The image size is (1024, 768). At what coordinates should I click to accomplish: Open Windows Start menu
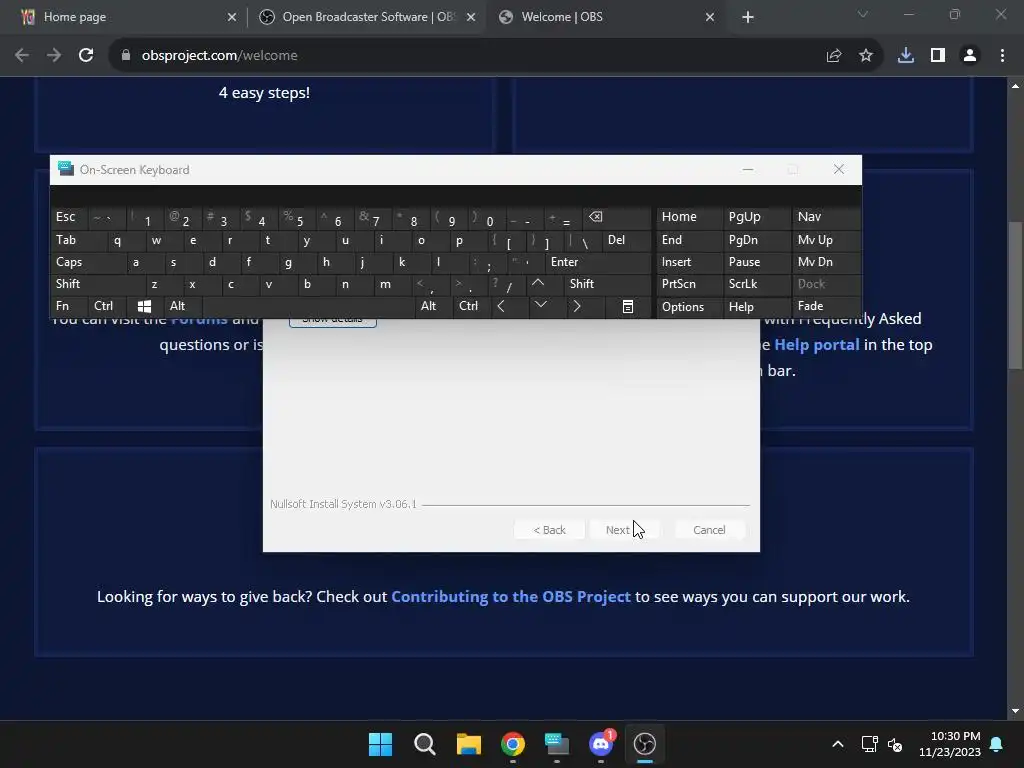pos(380,744)
